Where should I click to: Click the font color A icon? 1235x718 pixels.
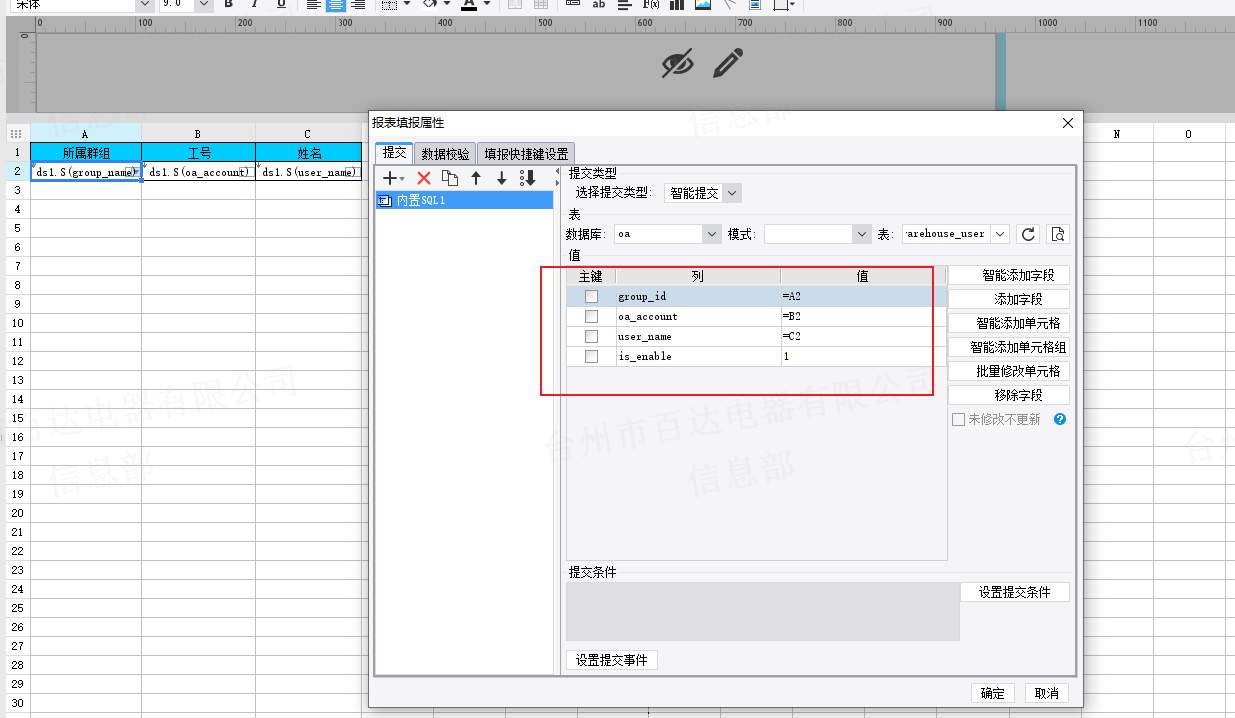click(468, 4)
